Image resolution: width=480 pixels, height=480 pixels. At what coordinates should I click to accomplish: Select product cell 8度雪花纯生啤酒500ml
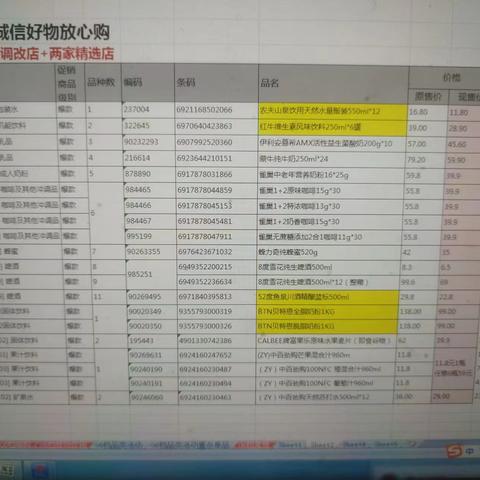328,267
